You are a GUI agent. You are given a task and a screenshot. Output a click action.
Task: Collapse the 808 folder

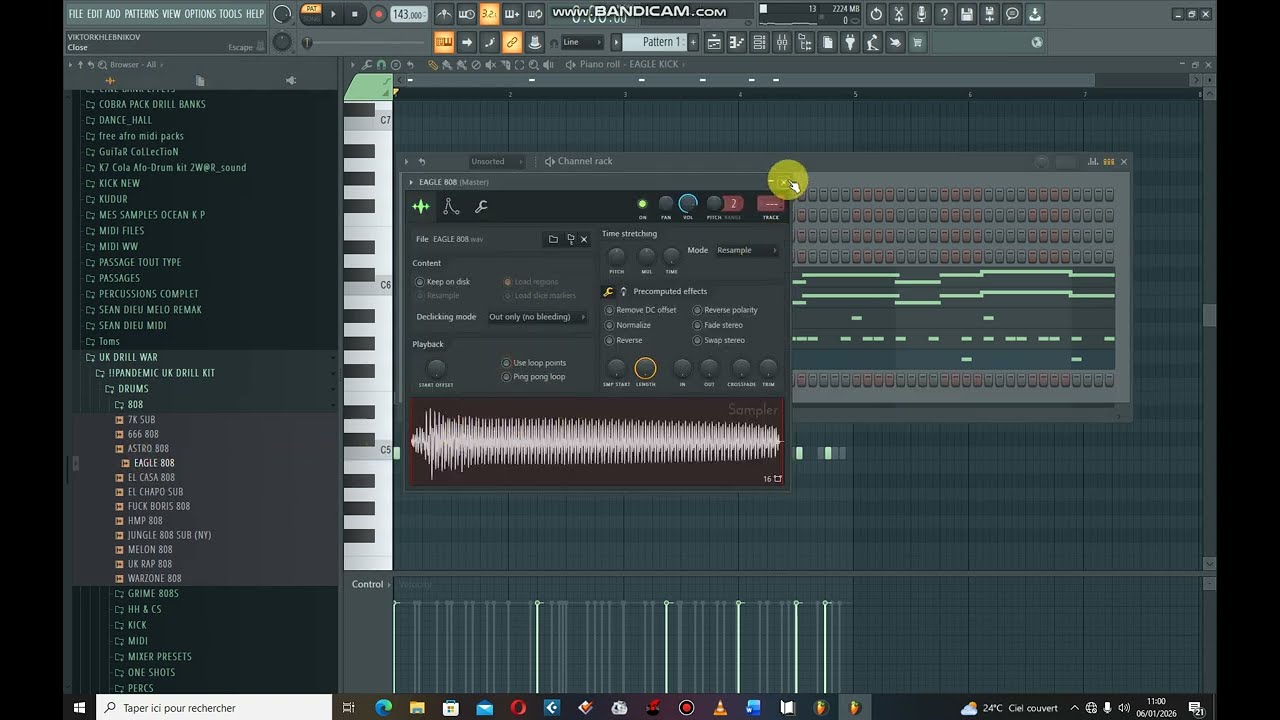(x=135, y=405)
